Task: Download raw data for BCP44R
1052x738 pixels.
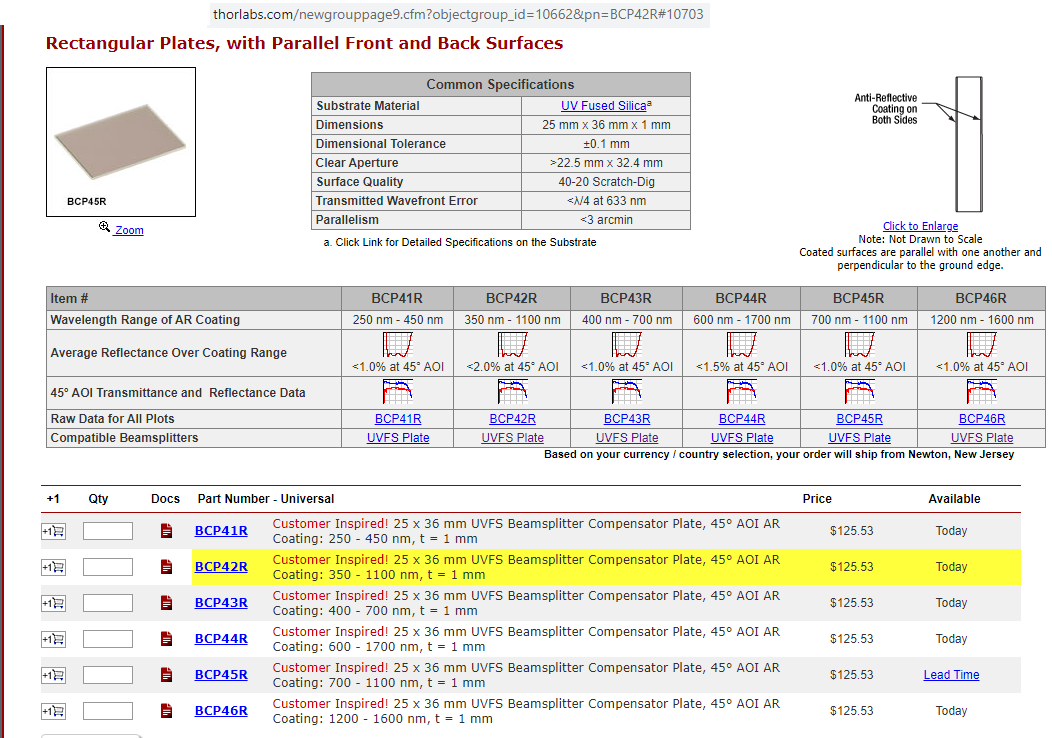Action: (x=742, y=419)
